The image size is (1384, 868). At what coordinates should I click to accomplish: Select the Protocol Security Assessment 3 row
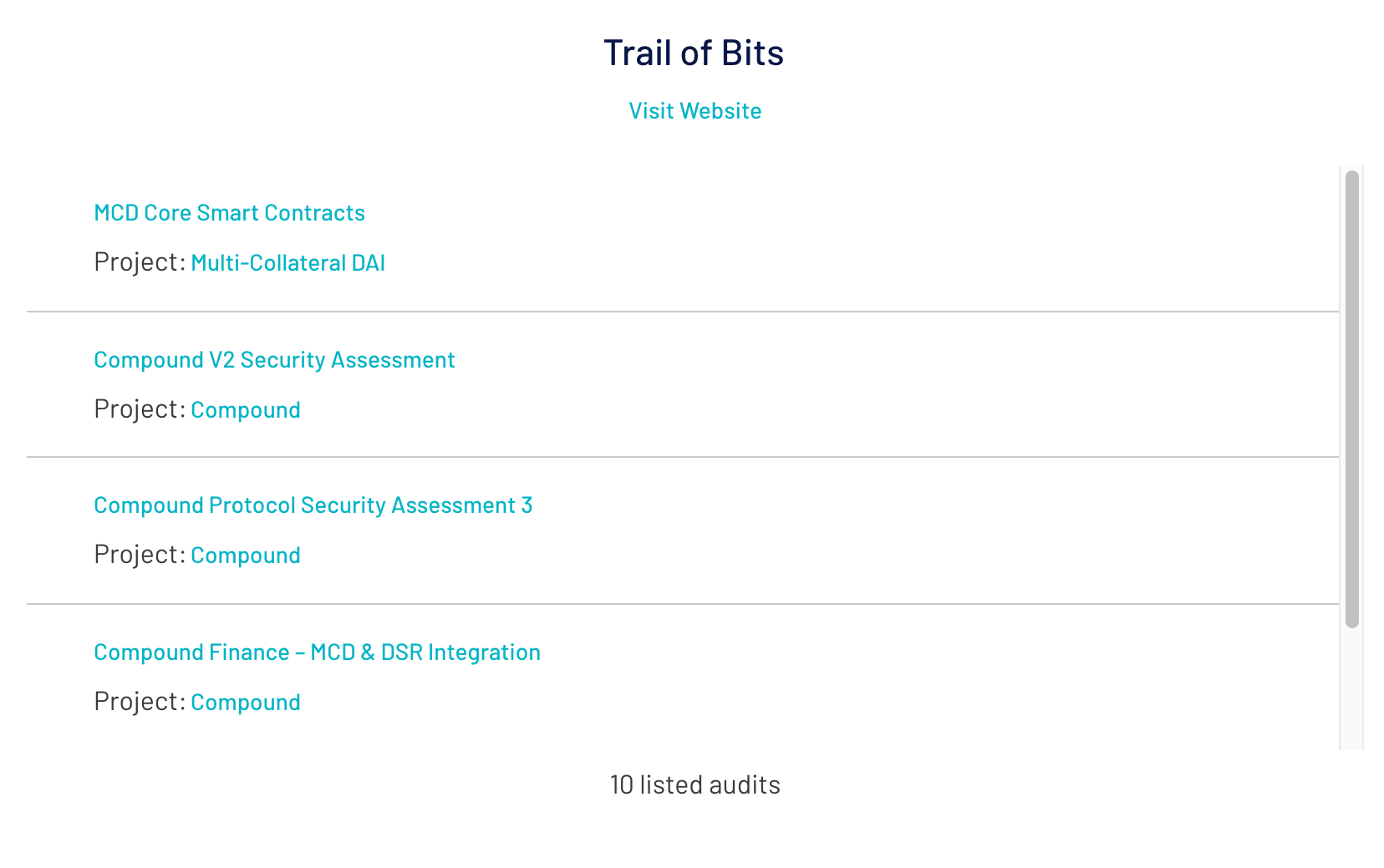click(x=669, y=530)
